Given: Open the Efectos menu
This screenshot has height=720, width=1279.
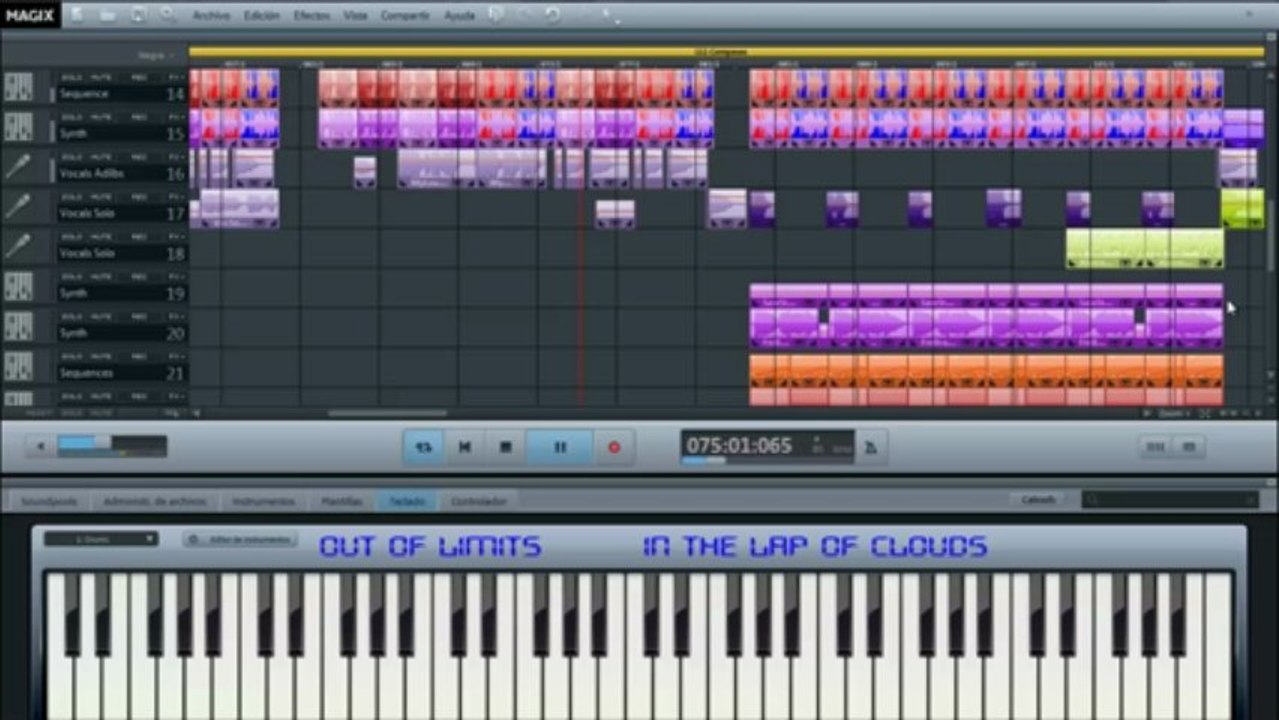Looking at the screenshot, I should click(x=312, y=16).
